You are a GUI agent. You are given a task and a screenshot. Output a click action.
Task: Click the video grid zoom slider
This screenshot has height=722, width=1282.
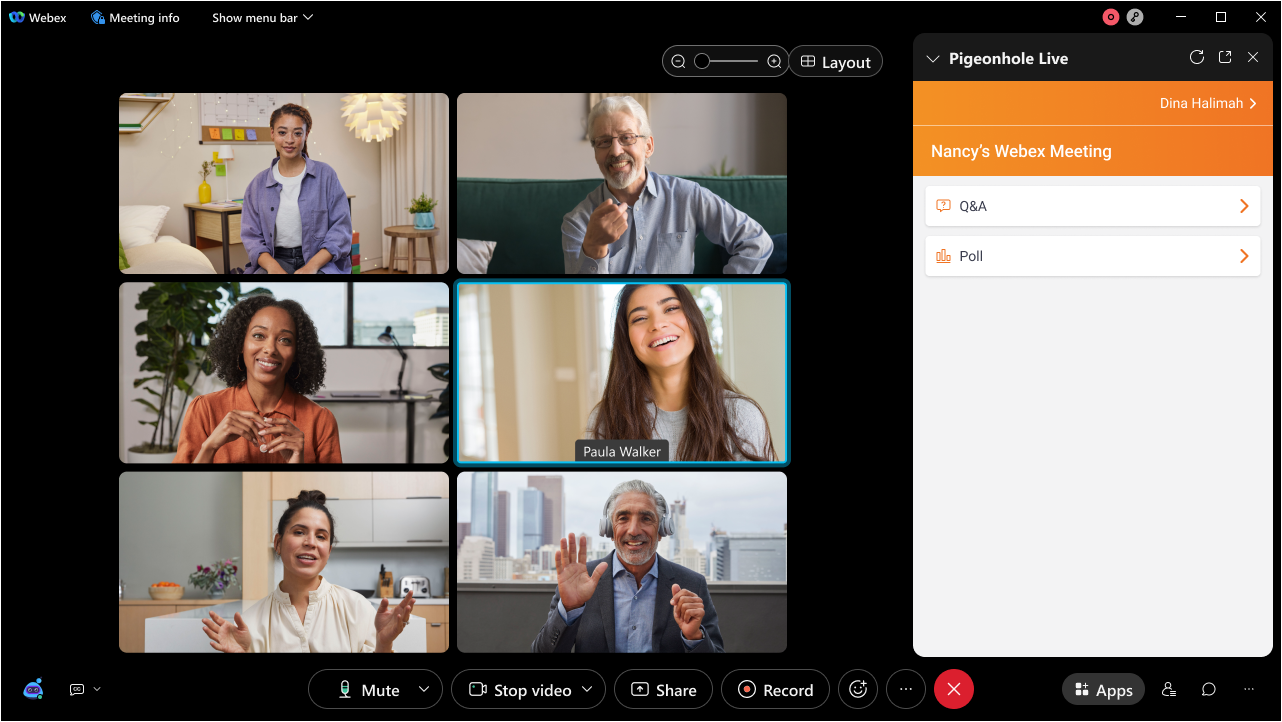click(726, 62)
